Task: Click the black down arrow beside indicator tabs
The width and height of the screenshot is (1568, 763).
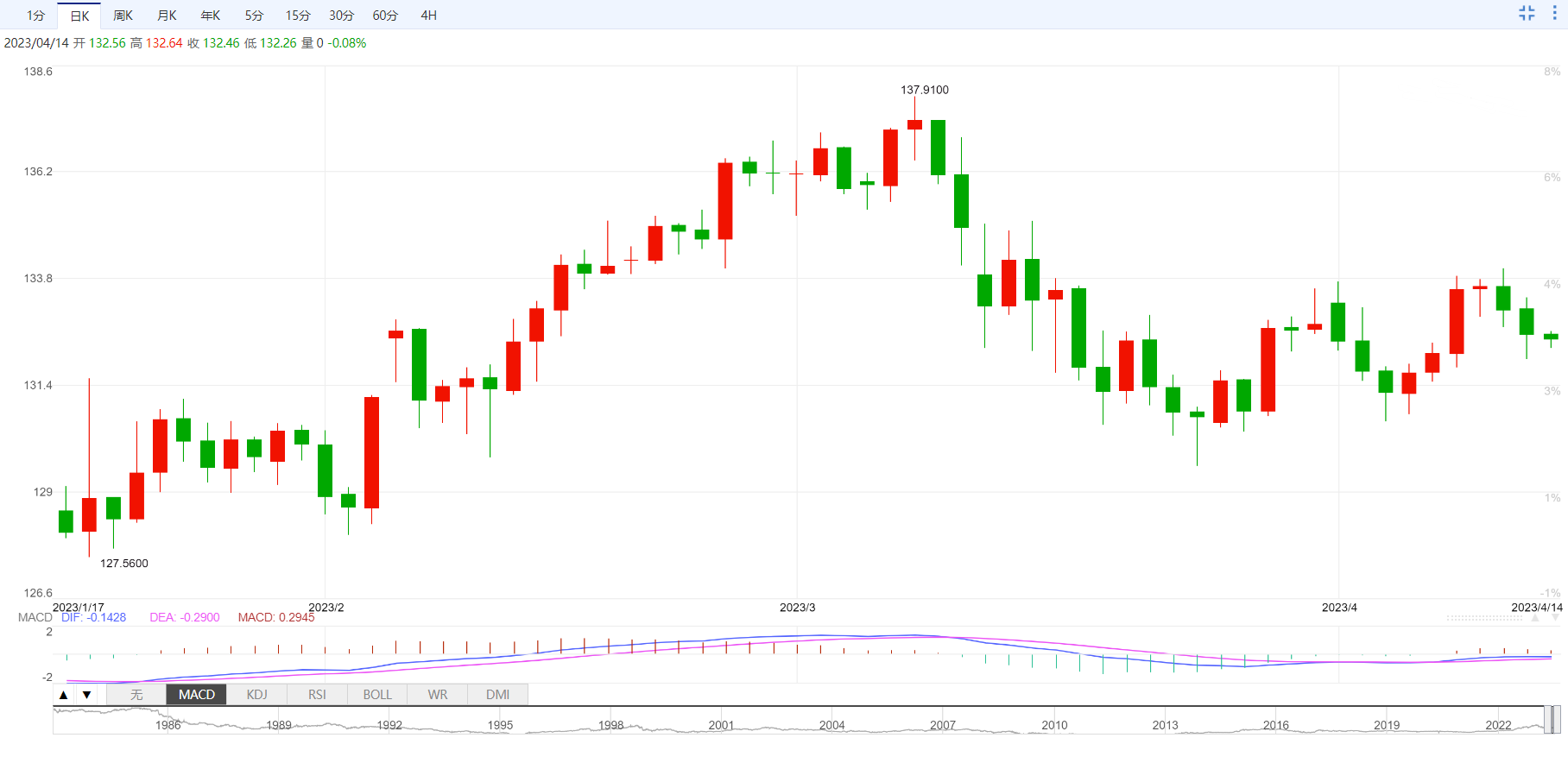Action: tap(86, 695)
